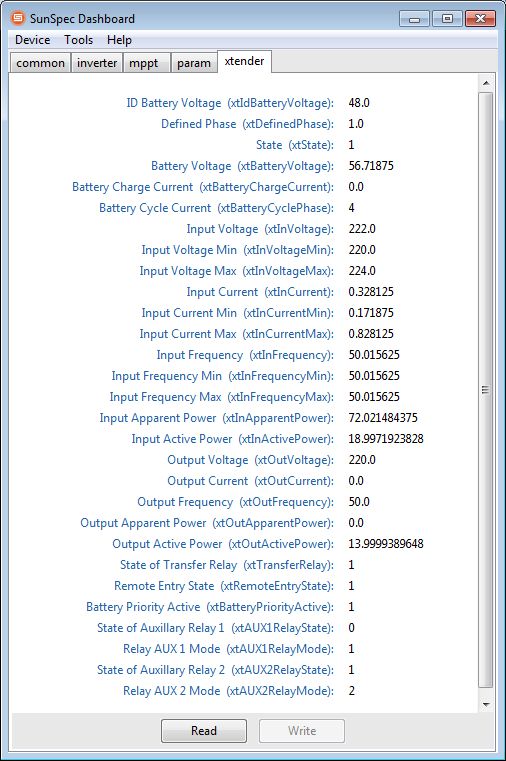Maximize the SunSpec Dashboard window

447,19
